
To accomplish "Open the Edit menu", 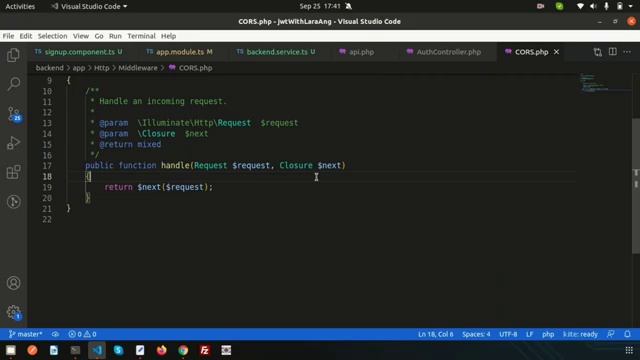I will click(26, 36).
